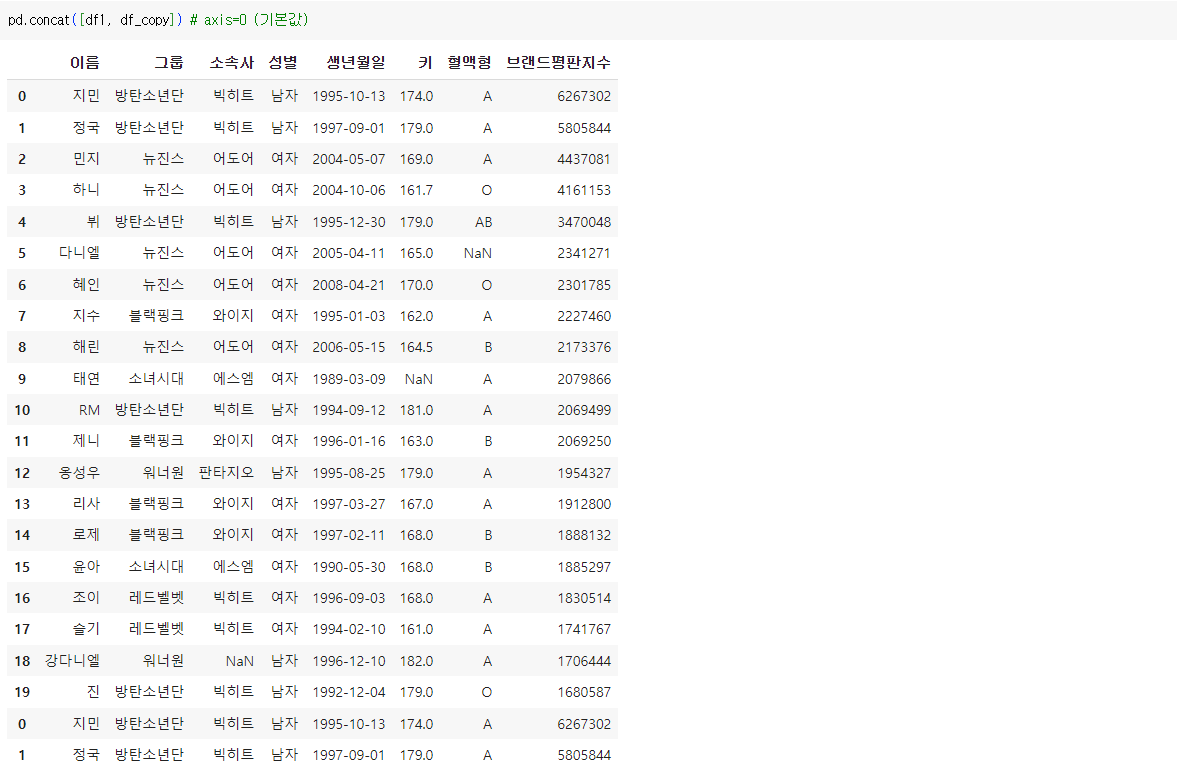Select the 이름 column header
1177x770 pixels.
click(x=85, y=62)
